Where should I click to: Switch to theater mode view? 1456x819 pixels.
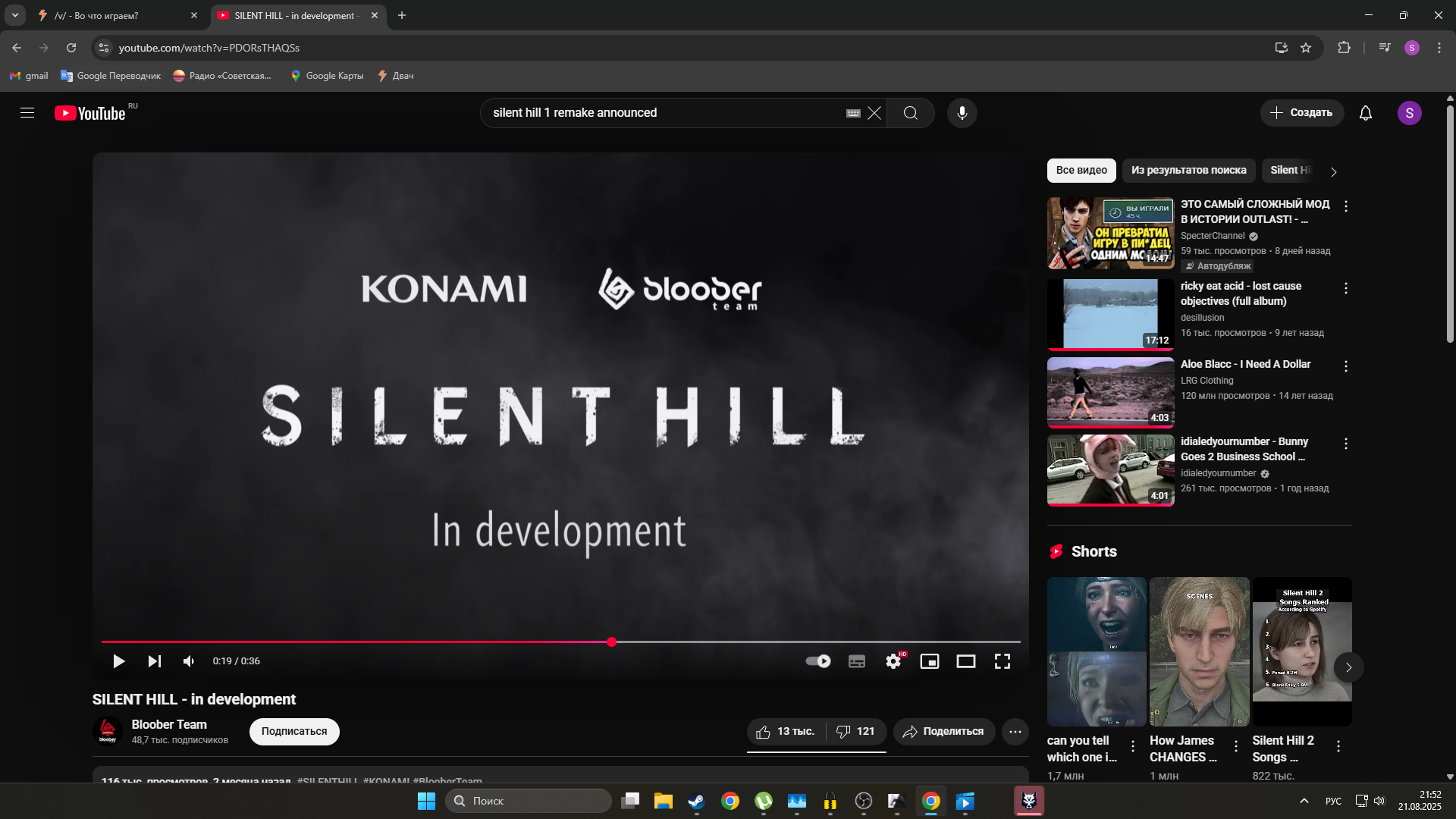(965, 661)
